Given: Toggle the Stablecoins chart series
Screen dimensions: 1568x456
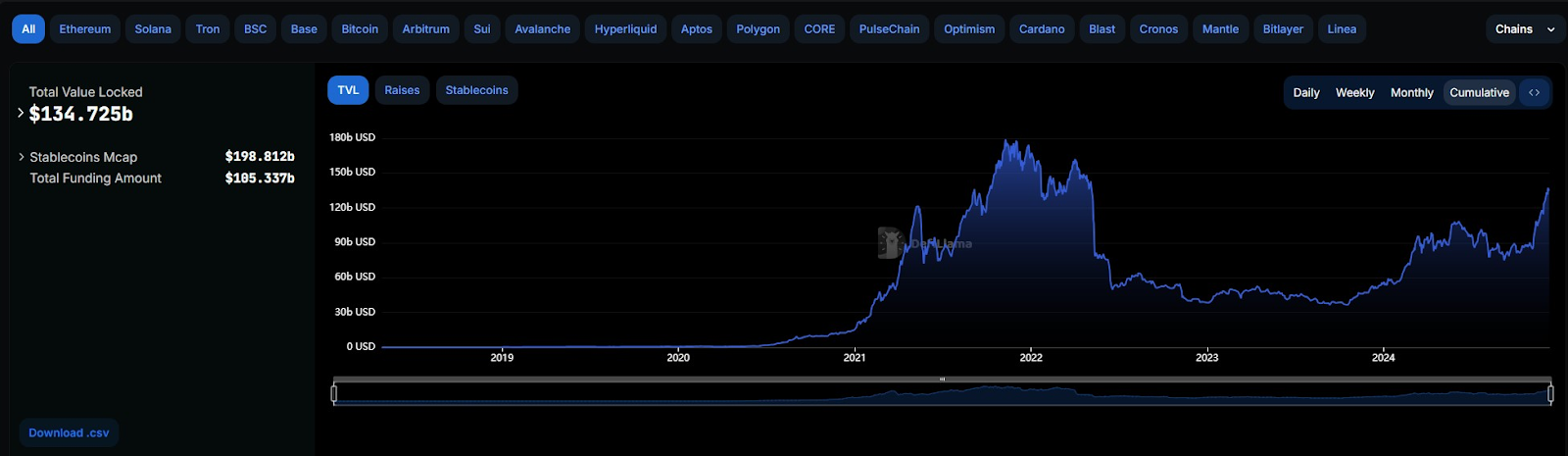Looking at the screenshot, I should (476, 90).
